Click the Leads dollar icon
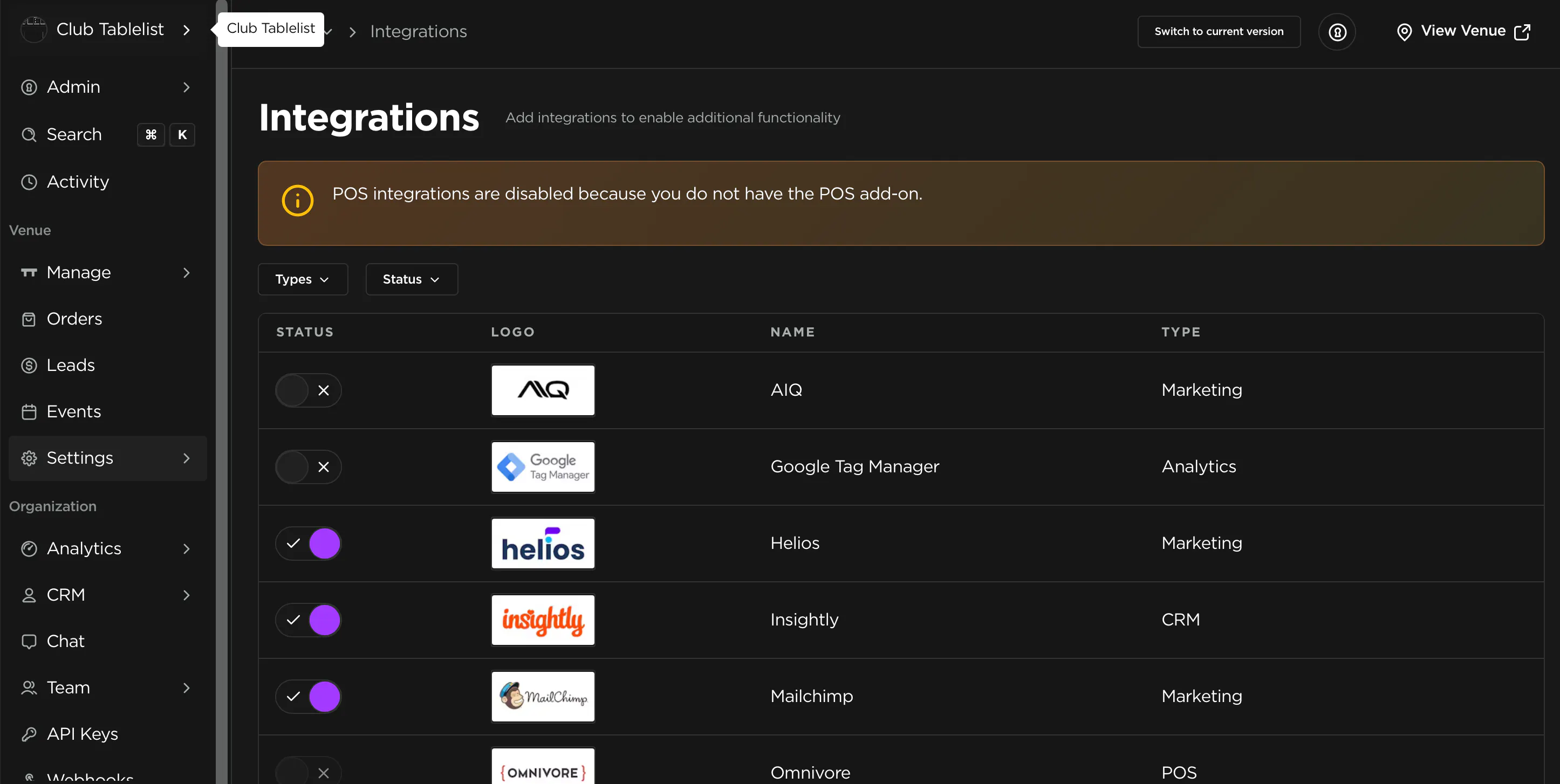This screenshot has width=1560, height=784. 29,365
